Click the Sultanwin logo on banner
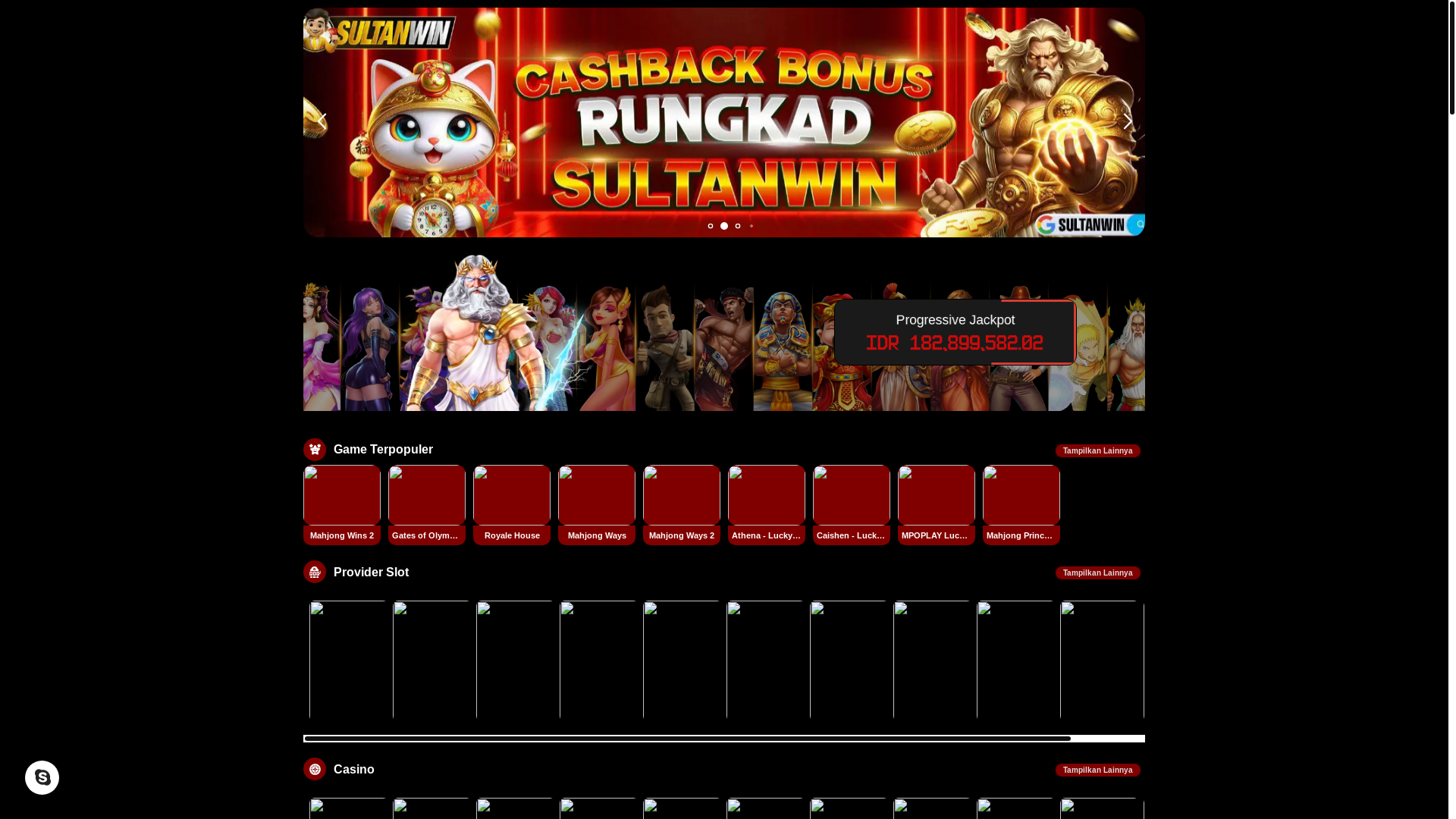 tap(379, 31)
